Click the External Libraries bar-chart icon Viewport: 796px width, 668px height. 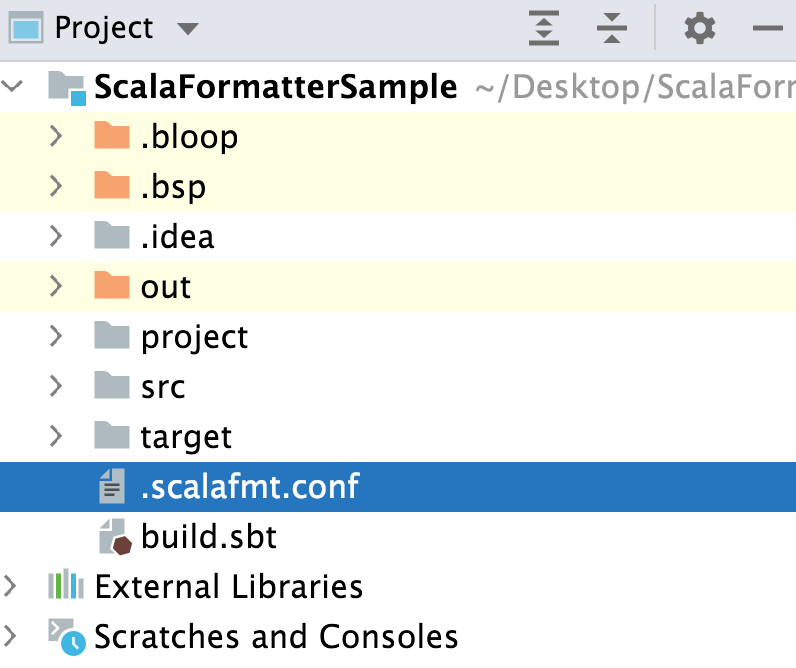pos(66,585)
